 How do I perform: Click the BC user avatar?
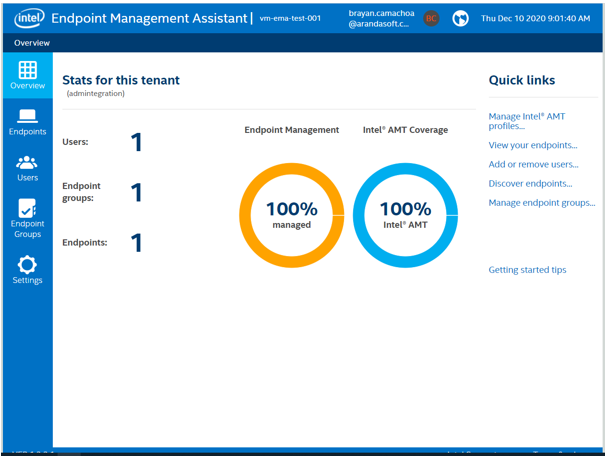[431, 18]
